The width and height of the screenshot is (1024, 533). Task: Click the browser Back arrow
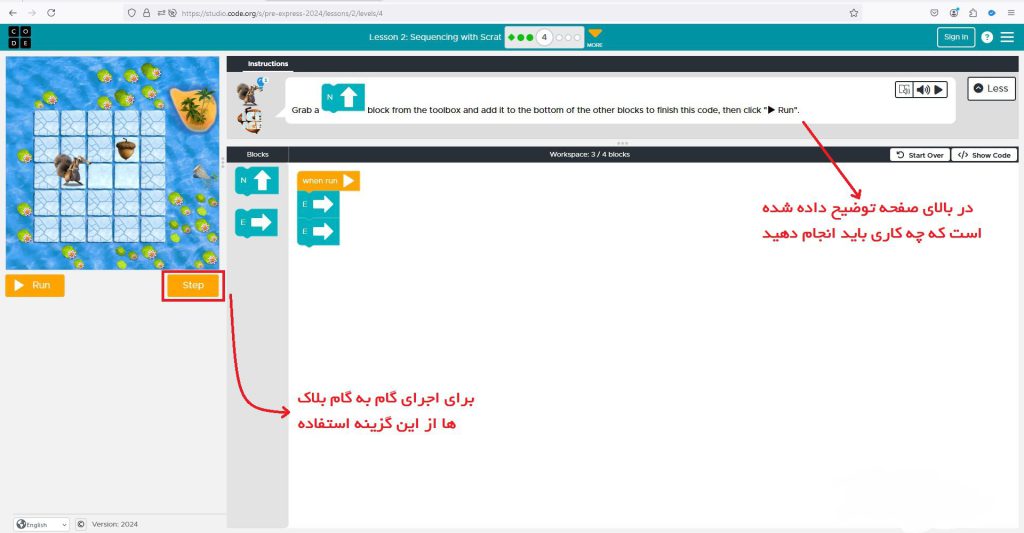(x=13, y=12)
